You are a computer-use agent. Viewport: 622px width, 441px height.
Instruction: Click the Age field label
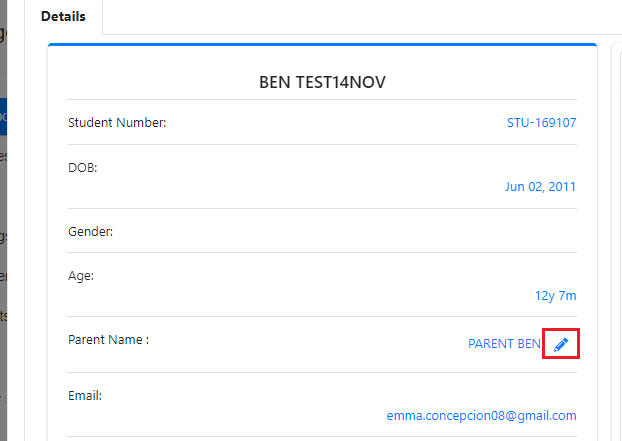pos(81,276)
